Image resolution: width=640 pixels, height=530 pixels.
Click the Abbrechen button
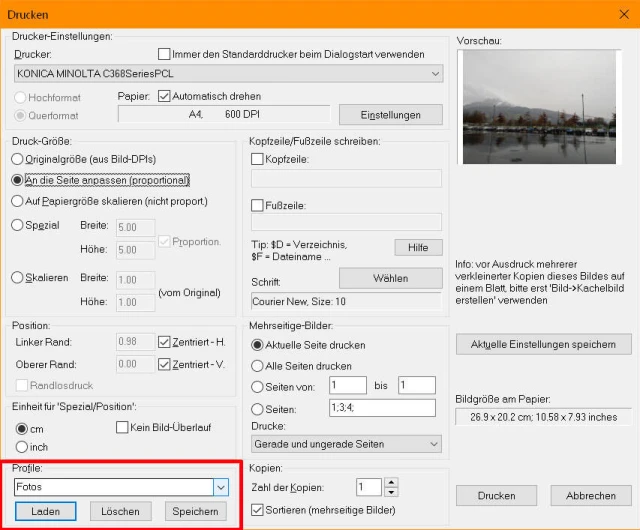coord(590,495)
